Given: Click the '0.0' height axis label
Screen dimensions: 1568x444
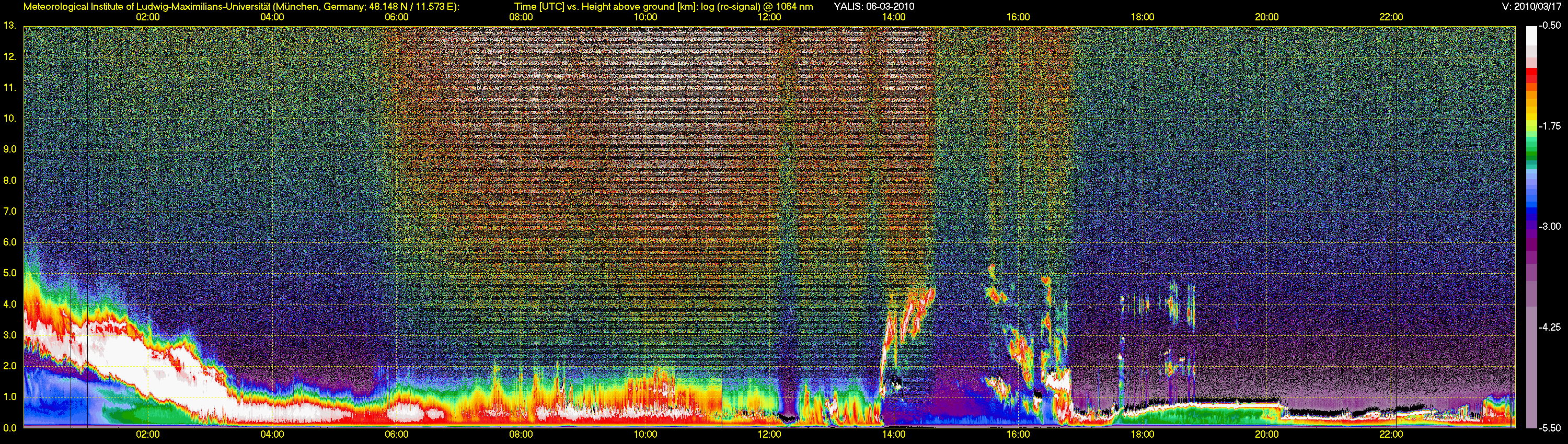Looking at the screenshot, I should [10, 428].
